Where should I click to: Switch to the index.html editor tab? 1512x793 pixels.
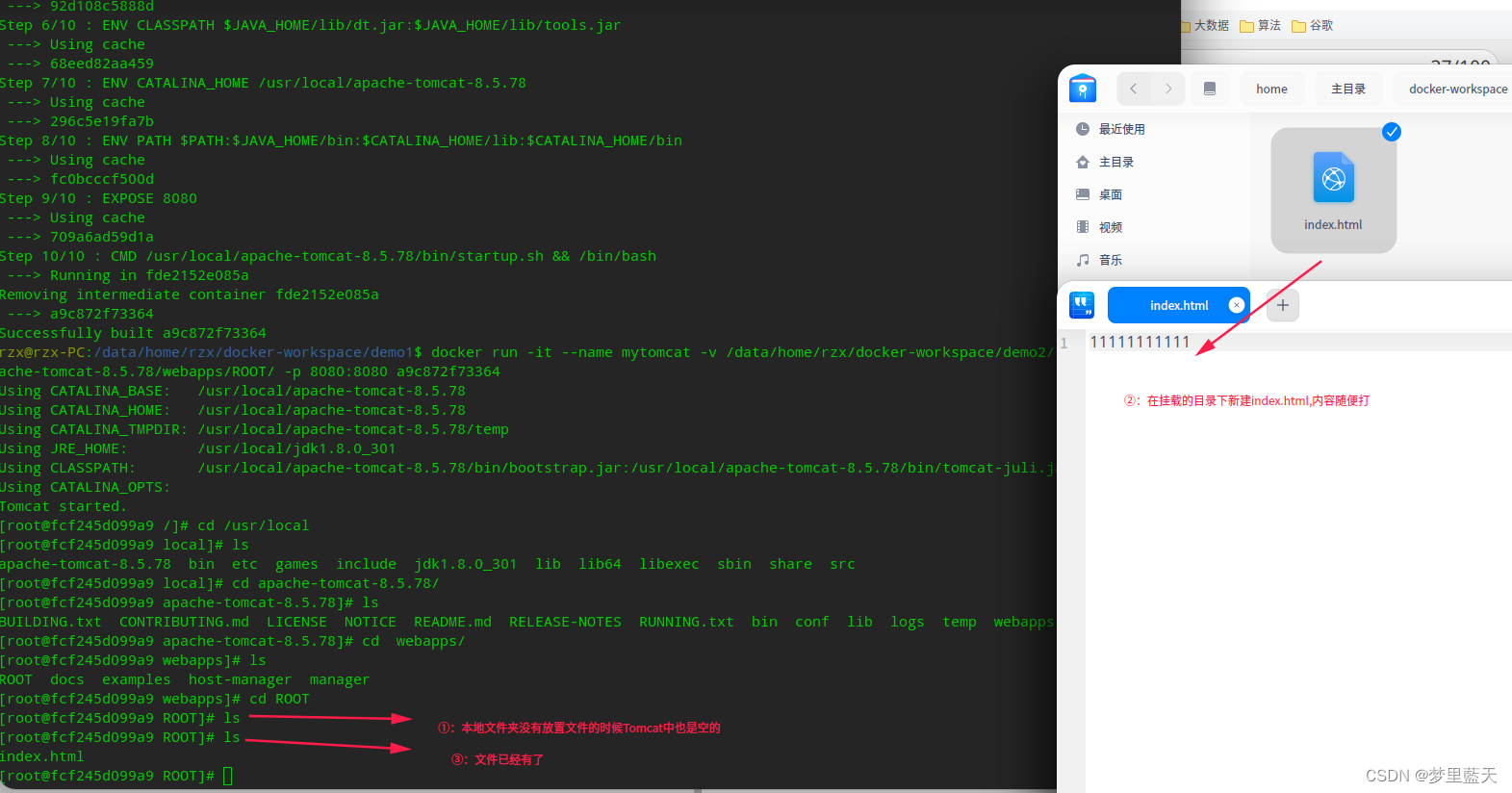1179,305
